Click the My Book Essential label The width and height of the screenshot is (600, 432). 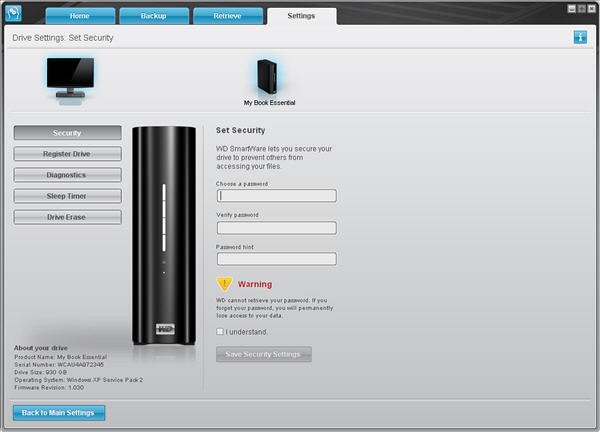pyautogui.click(x=269, y=103)
